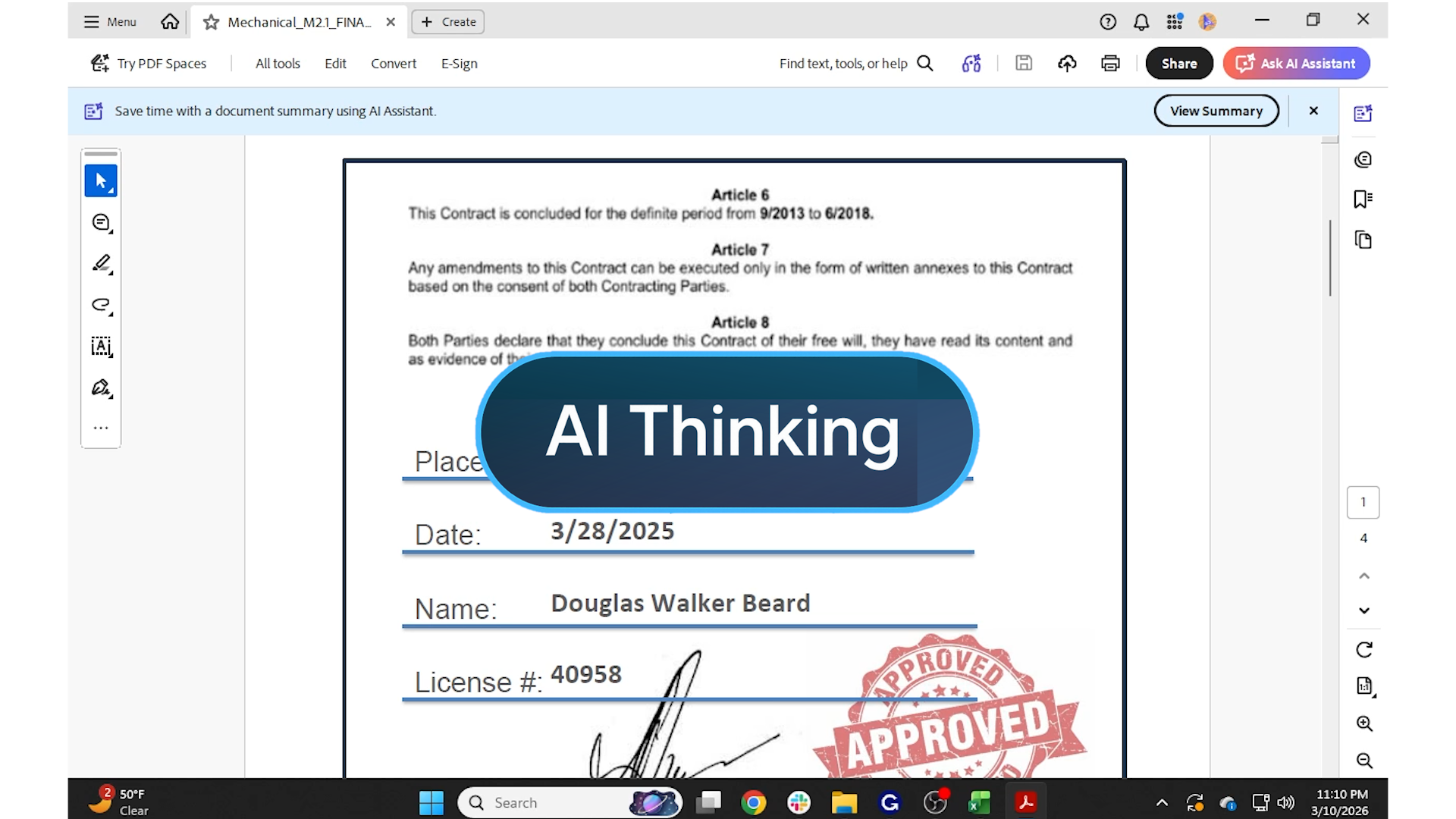Switch to the Mechanical_M2.1_FINA tab
The image size is (1456, 819).
(x=300, y=22)
